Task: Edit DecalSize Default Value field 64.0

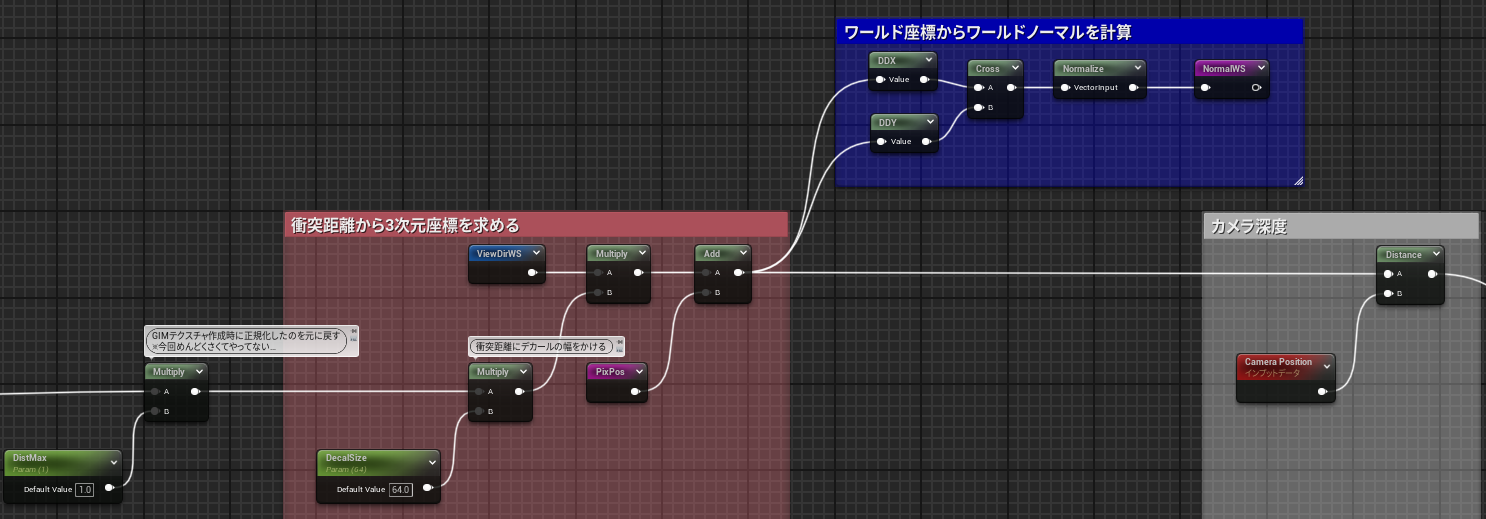Action: [x=401, y=489]
